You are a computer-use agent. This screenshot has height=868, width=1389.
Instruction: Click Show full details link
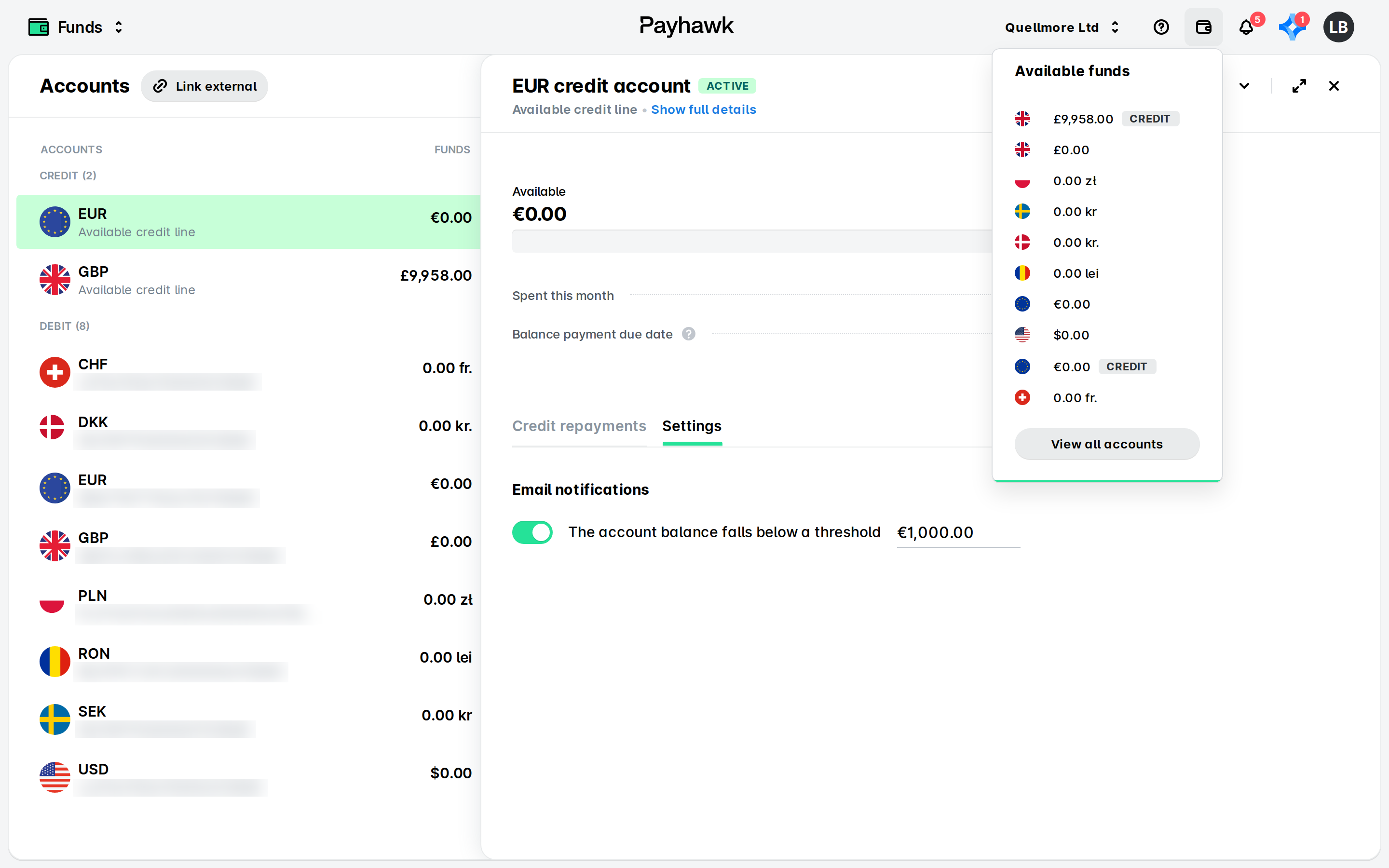(703, 109)
